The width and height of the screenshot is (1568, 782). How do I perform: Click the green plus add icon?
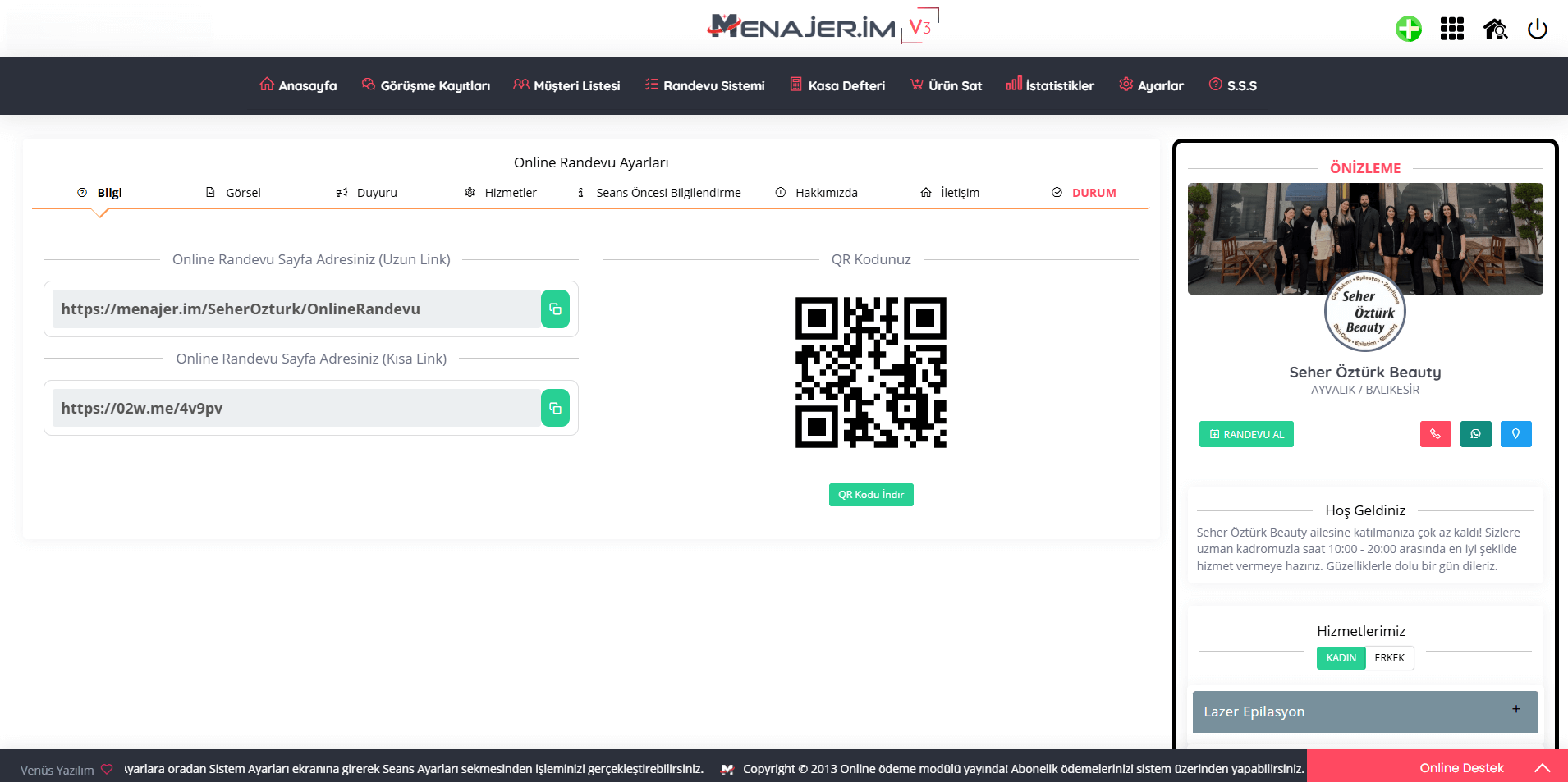coord(1409,30)
